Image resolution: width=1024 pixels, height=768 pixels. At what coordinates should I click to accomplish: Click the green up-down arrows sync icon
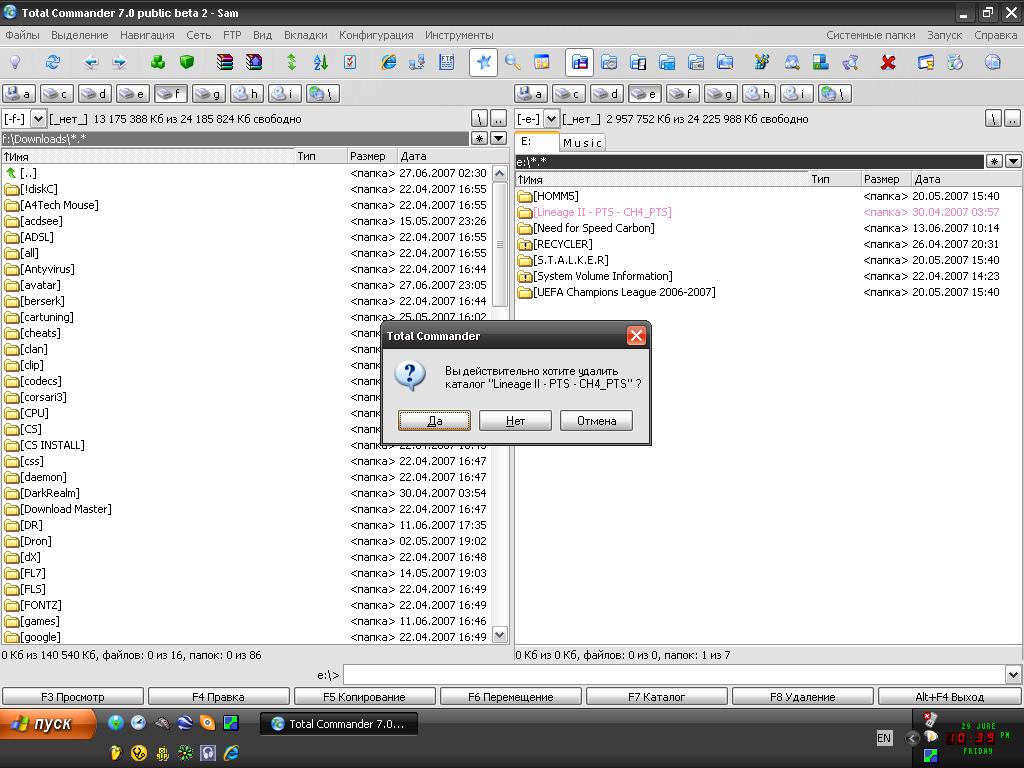(x=291, y=63)
